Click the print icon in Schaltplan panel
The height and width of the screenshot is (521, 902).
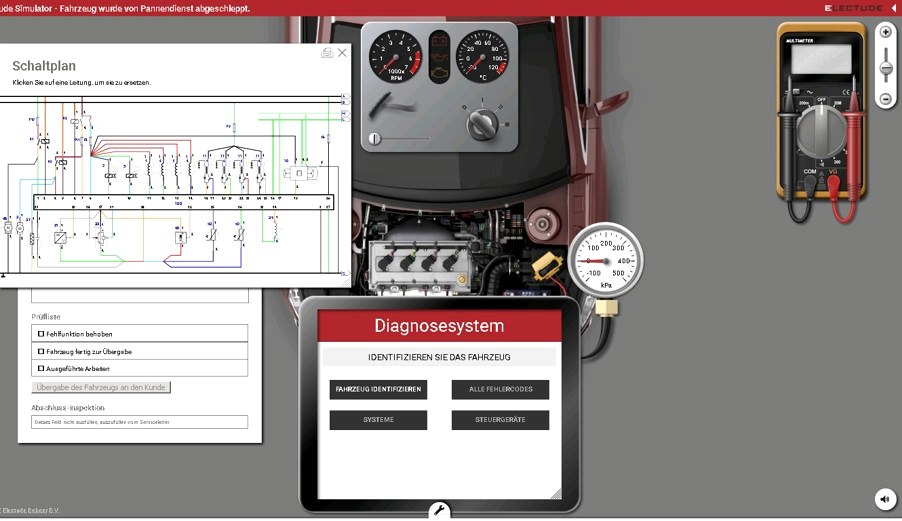[x=327, y=53]
